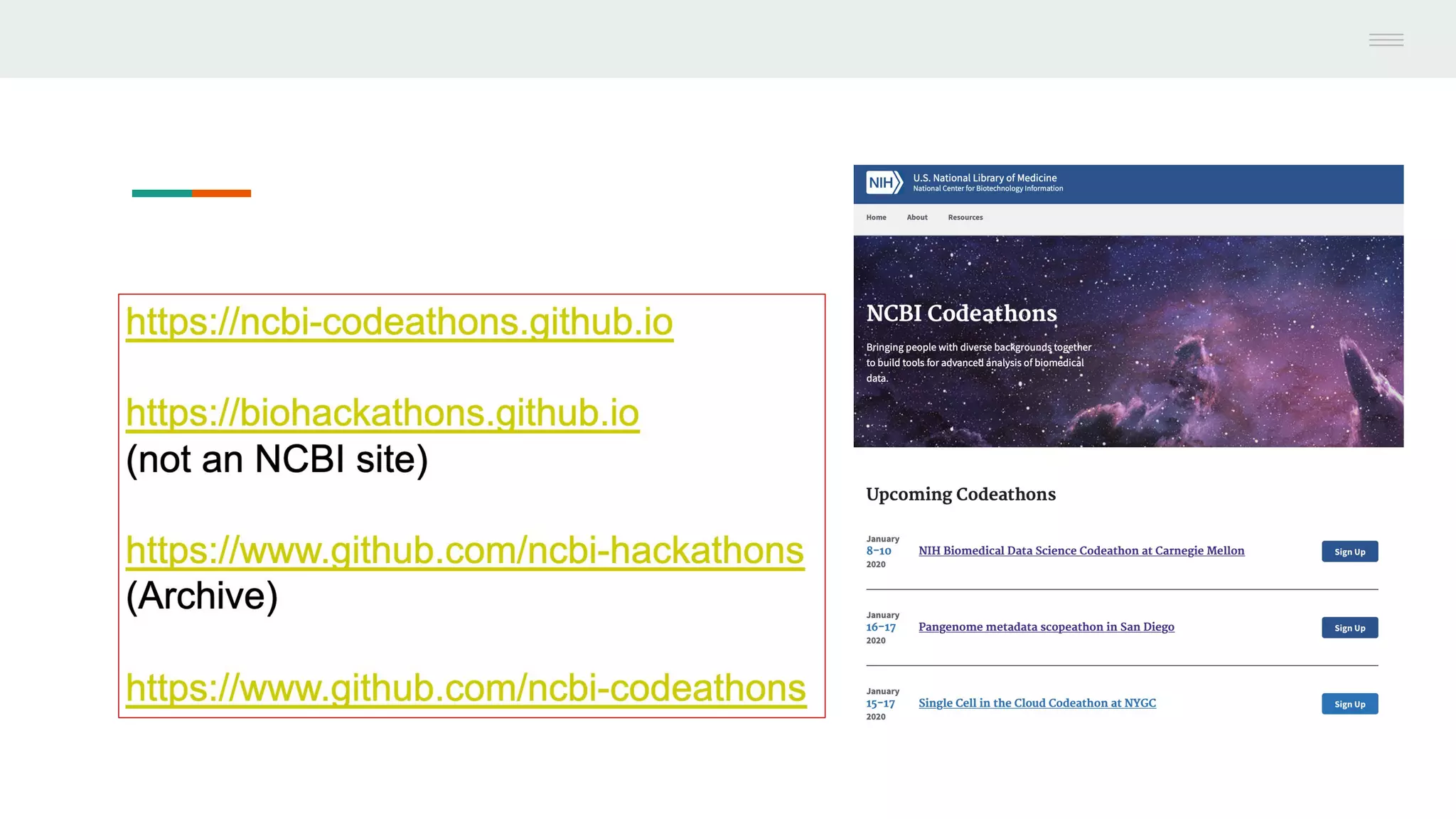Image resolution: width=1456 pixels, height=819 pixels.
Task: Open the About nav item
Action: tap(917, 218)
